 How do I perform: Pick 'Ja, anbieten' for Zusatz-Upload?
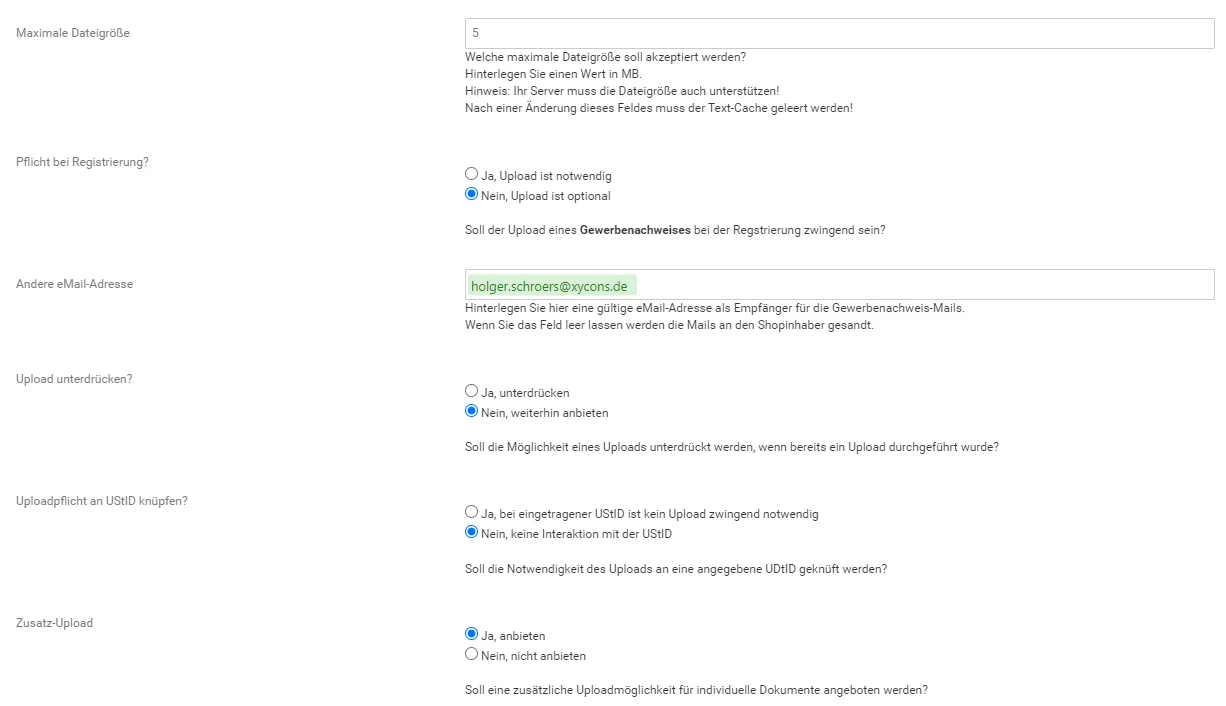click(x=472, y=635)
